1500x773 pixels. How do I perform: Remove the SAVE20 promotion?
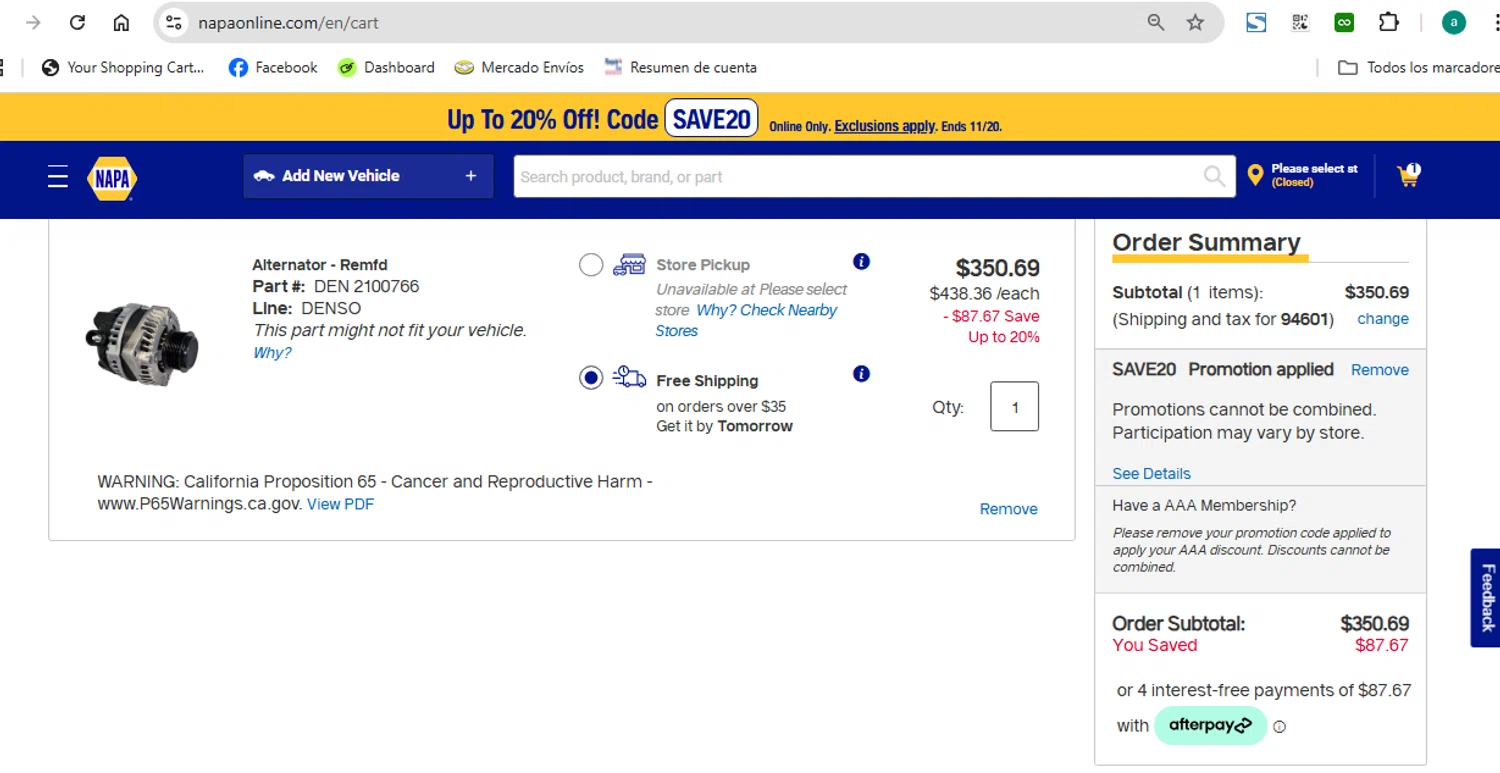1379,370
